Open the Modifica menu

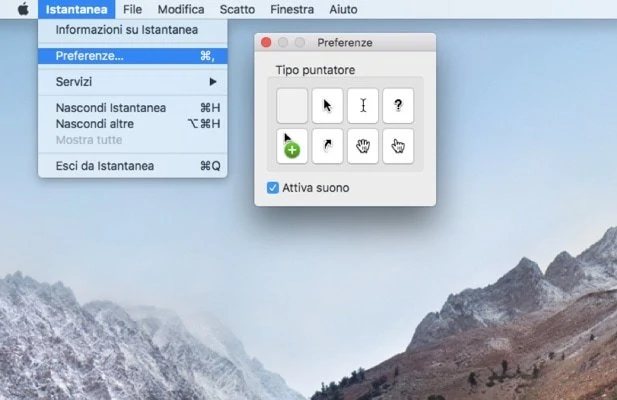coord(181,9)
